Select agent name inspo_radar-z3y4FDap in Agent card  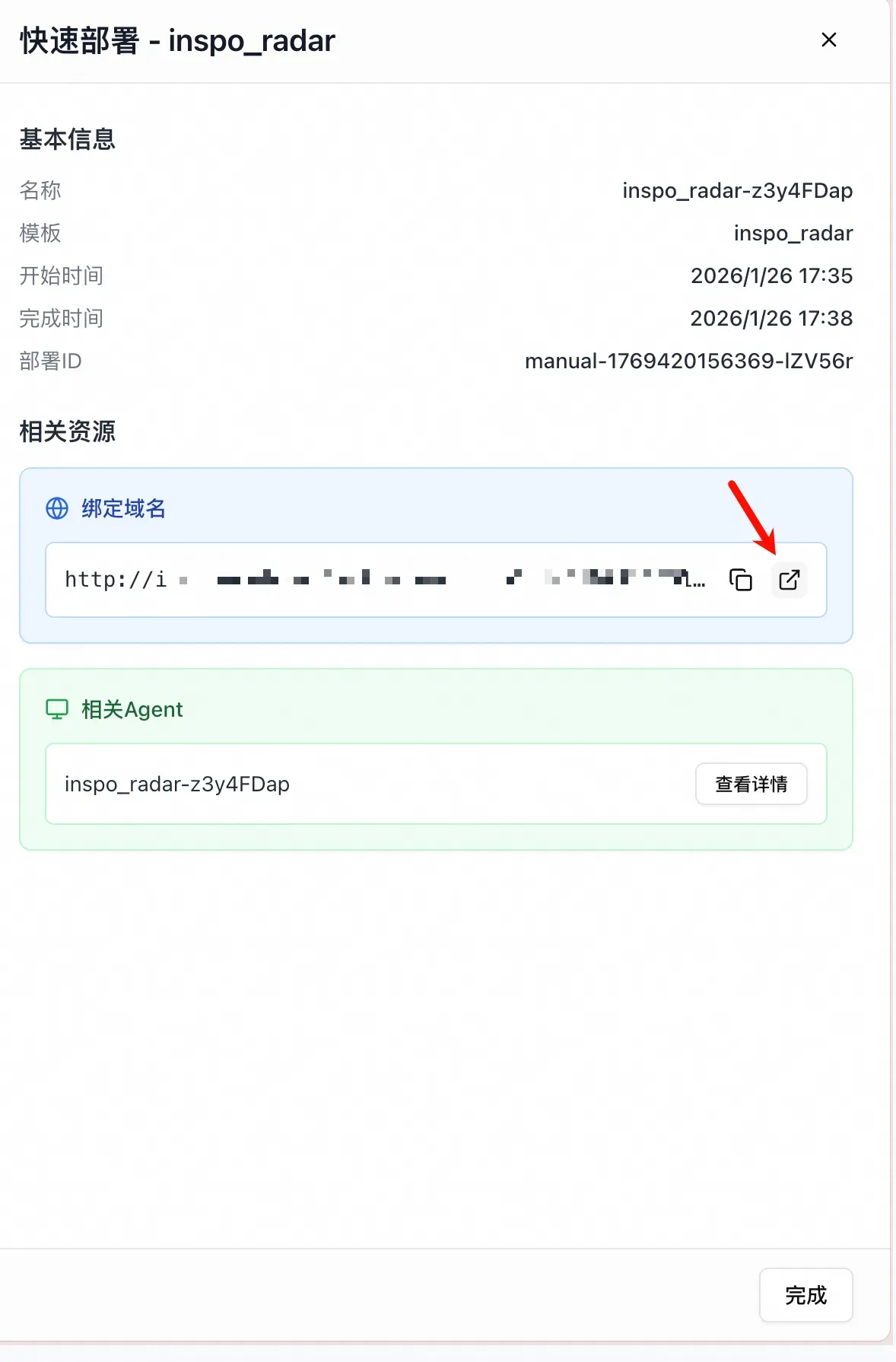(x=177, y=784)
